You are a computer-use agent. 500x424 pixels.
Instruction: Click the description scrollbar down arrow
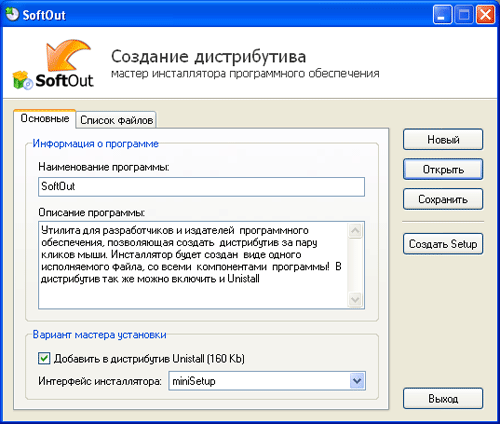coord(355,299)
